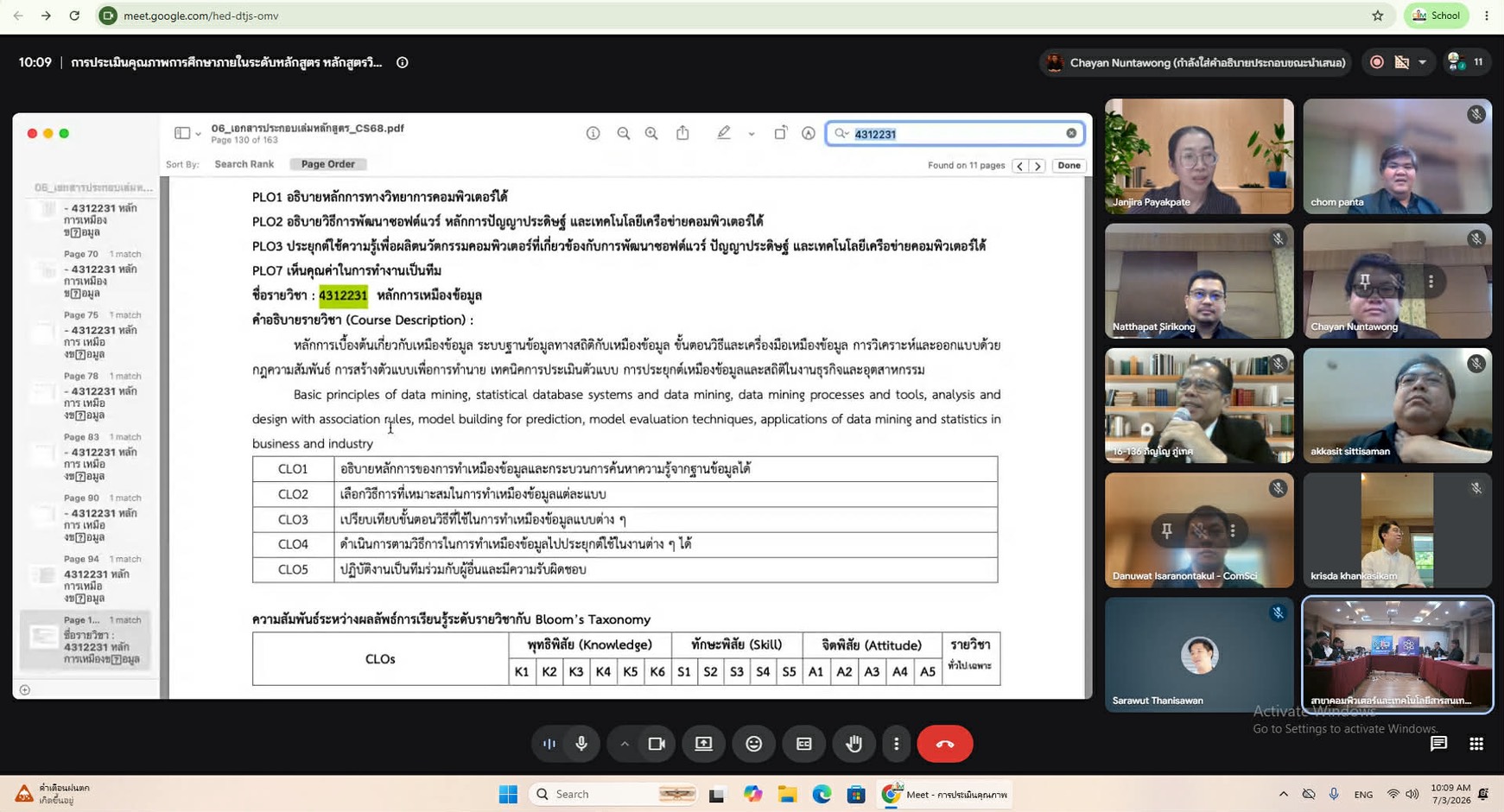
Task: Open Page 90 search result
Action: tap(86, 519)
